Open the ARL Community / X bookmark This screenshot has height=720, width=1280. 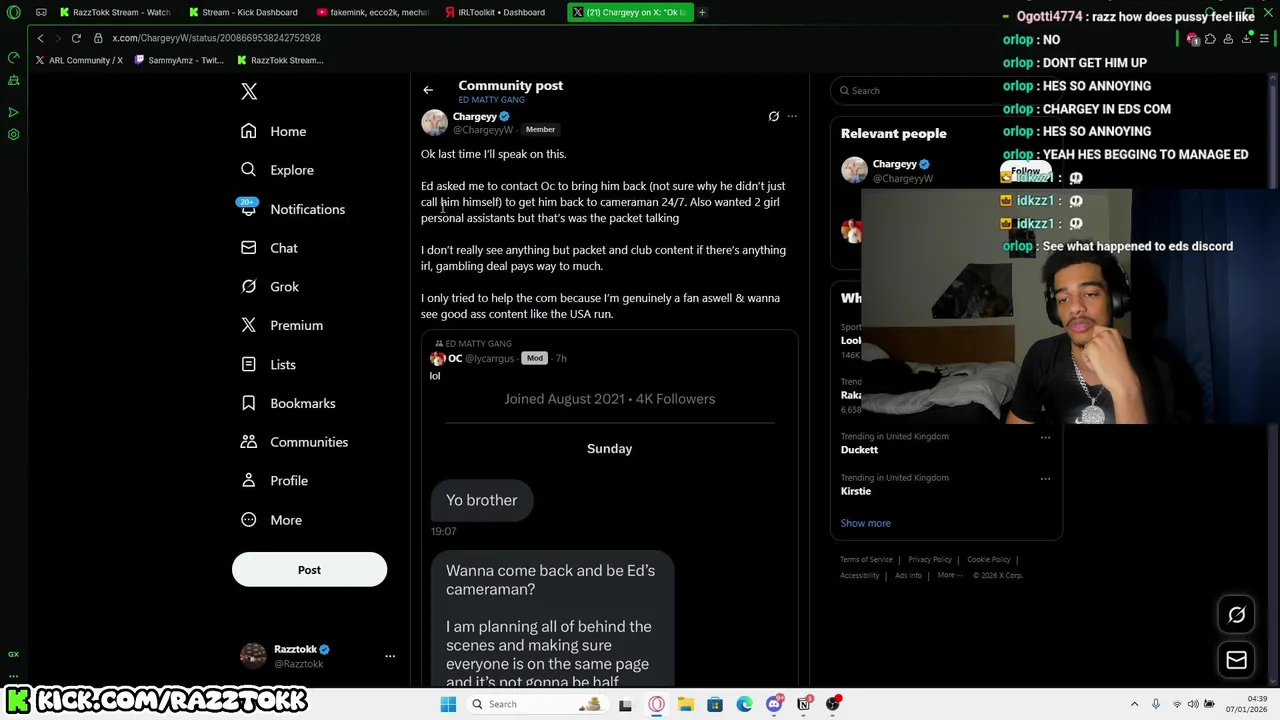(x=79, y=60)
